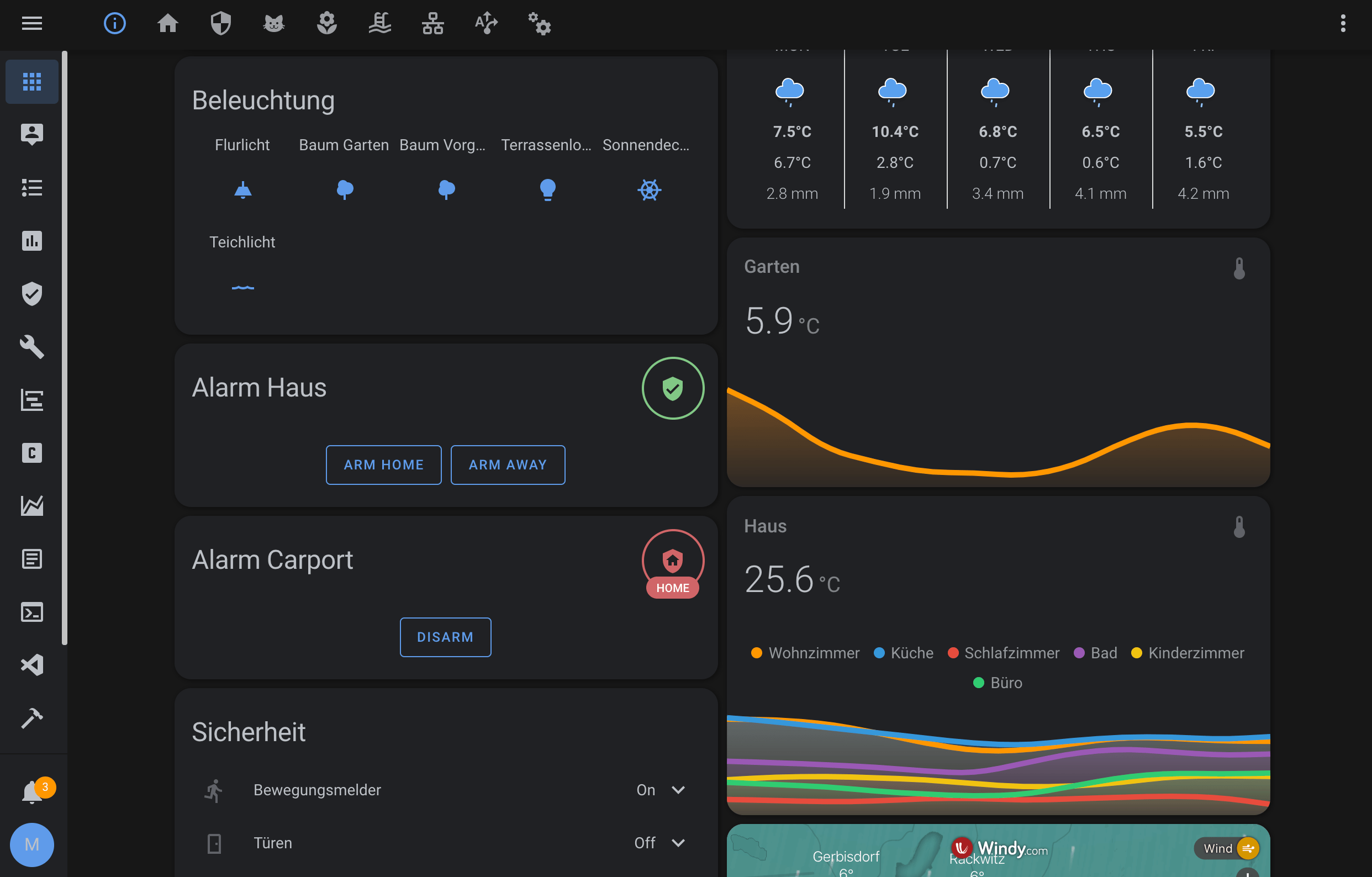The width and height of the screenshot is (1372, 877).
Task: Open Visual Studio Code sidebar item
Action: pos(32,665)
